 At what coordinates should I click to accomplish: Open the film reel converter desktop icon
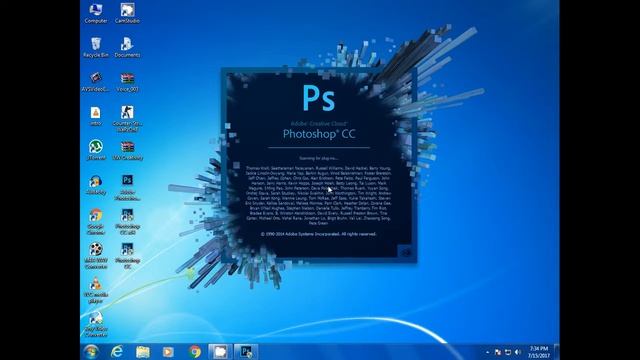(96, 256)
